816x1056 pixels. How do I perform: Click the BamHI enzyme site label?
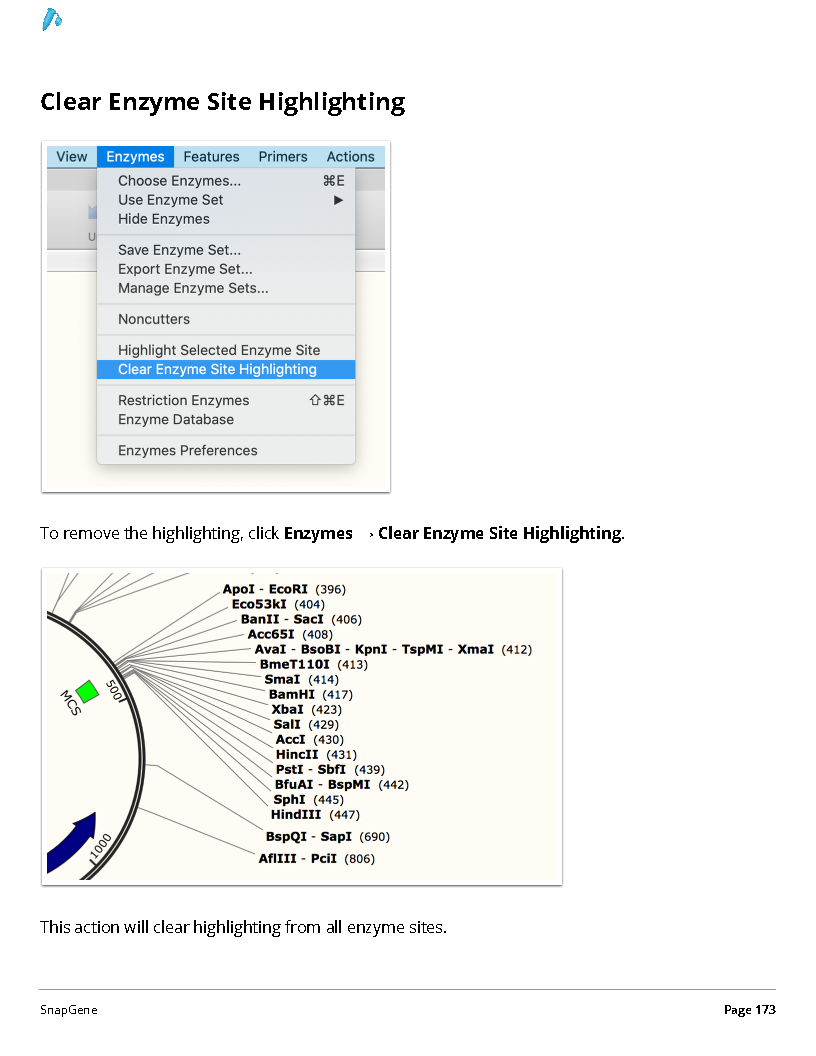click(292, 694)
